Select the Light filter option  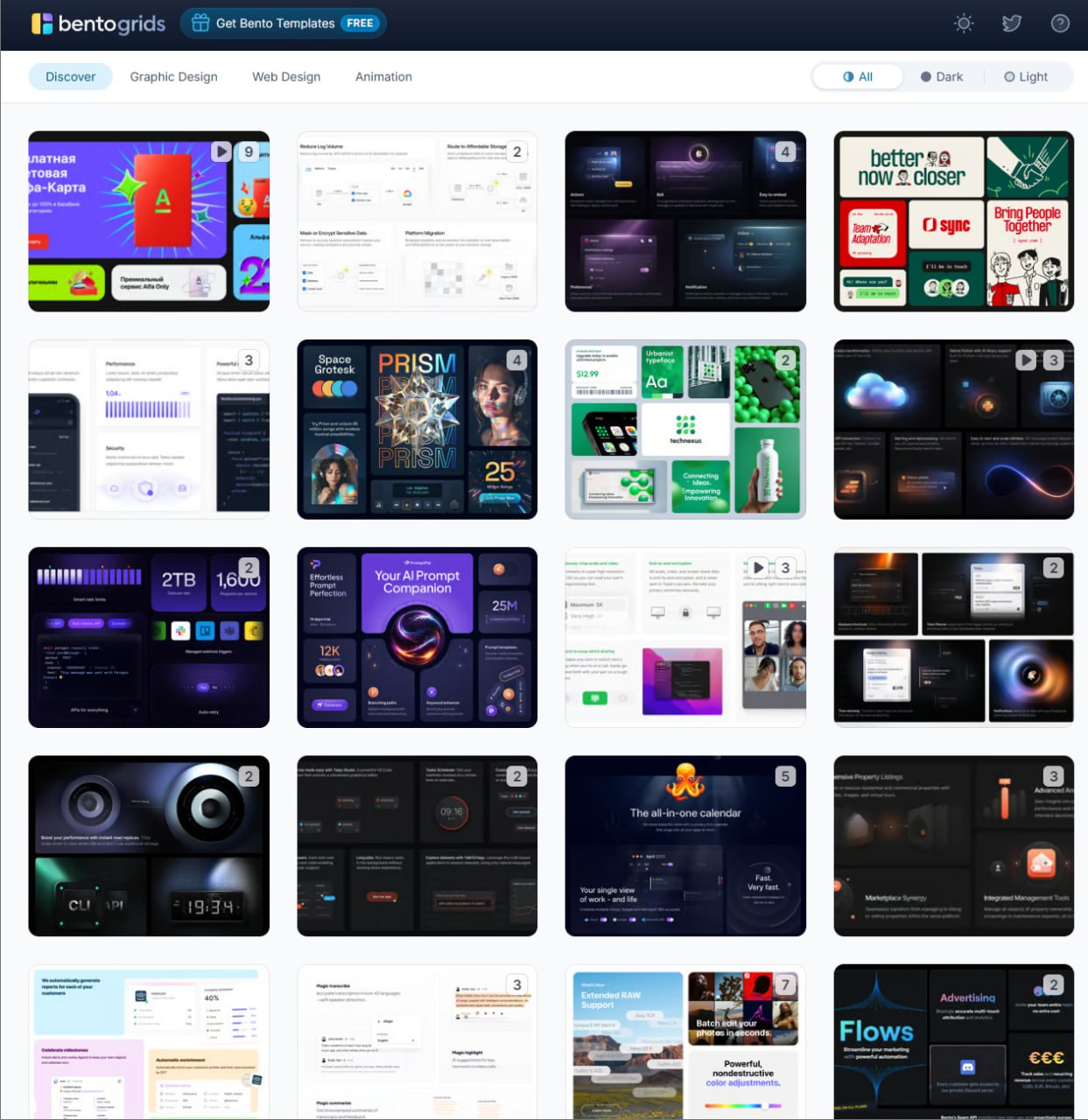pos(1026,77)
